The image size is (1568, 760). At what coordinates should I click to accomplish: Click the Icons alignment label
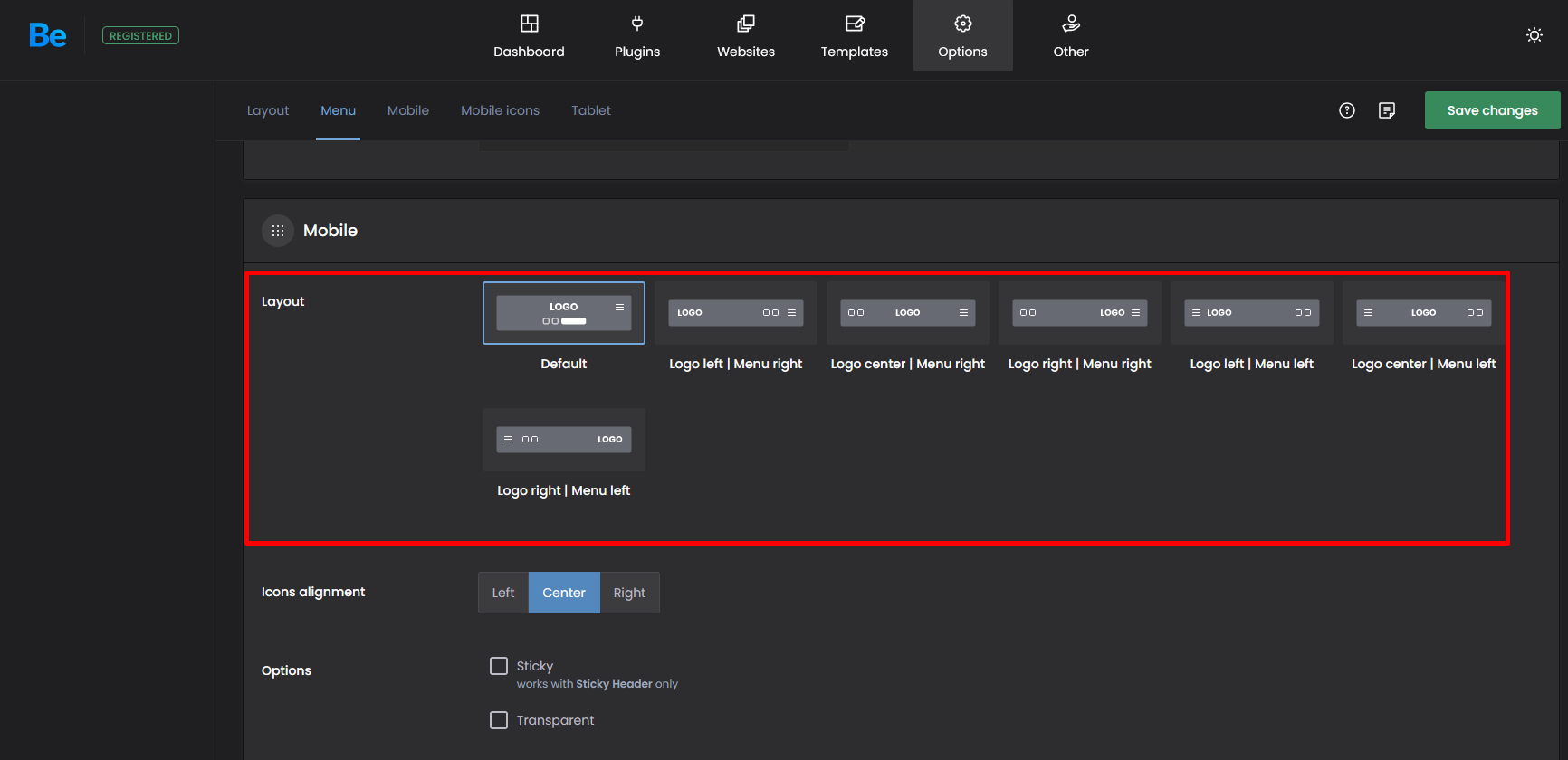click(313, 592)
